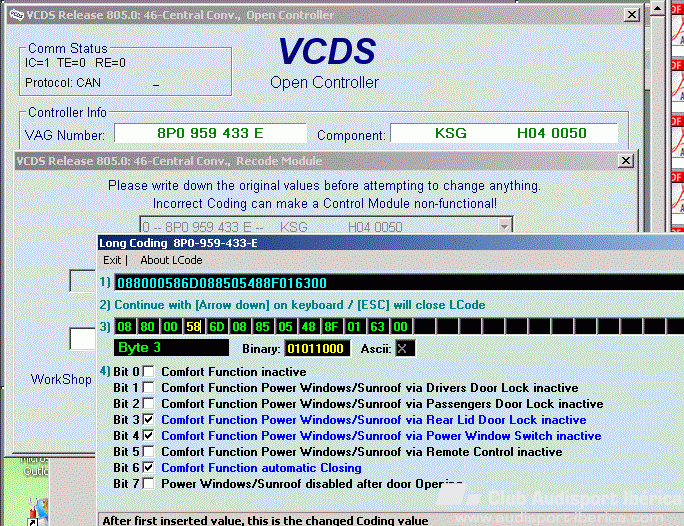Click Component field KSG H04 0050
Screen dimensions: 684x526
504,133
